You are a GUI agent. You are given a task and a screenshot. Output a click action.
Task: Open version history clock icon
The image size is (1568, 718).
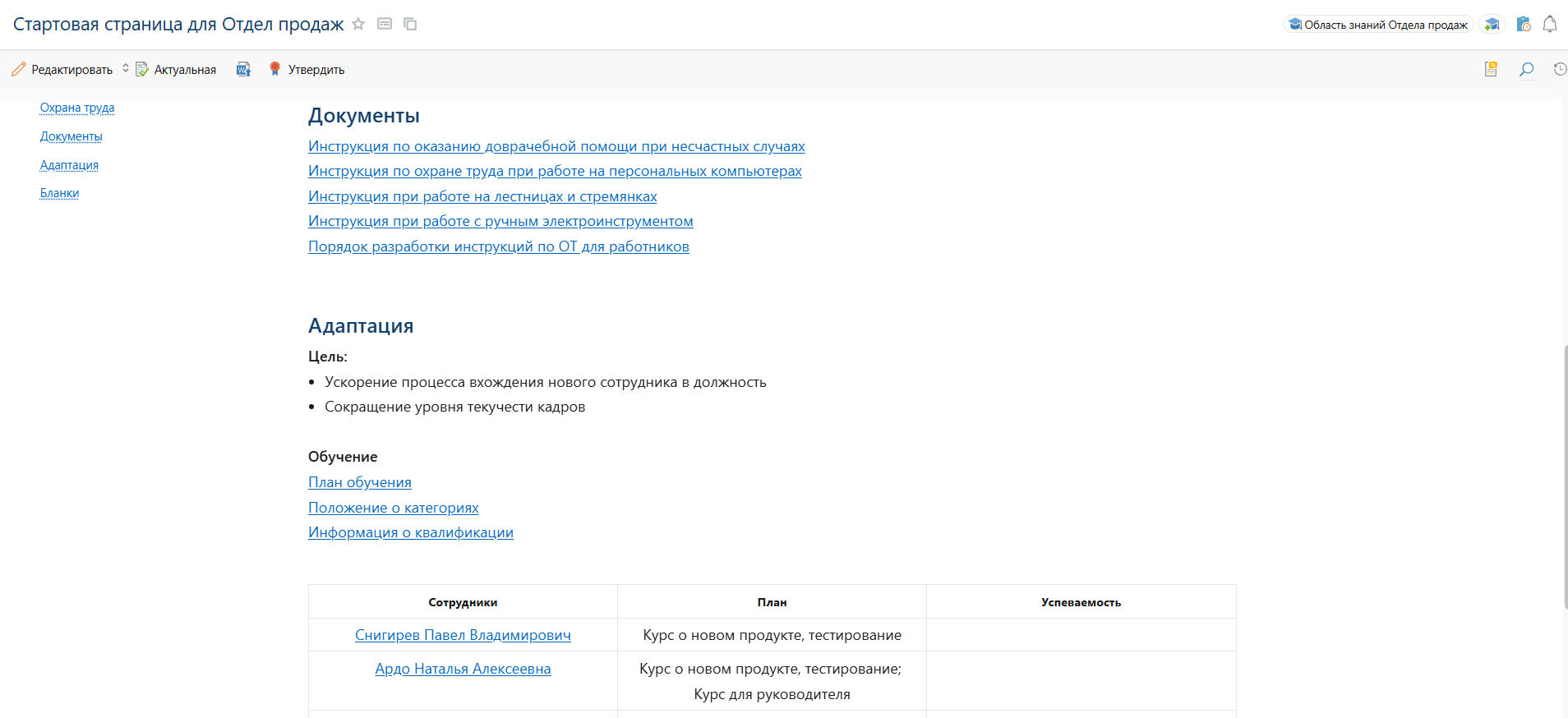tap(1559, 70)
